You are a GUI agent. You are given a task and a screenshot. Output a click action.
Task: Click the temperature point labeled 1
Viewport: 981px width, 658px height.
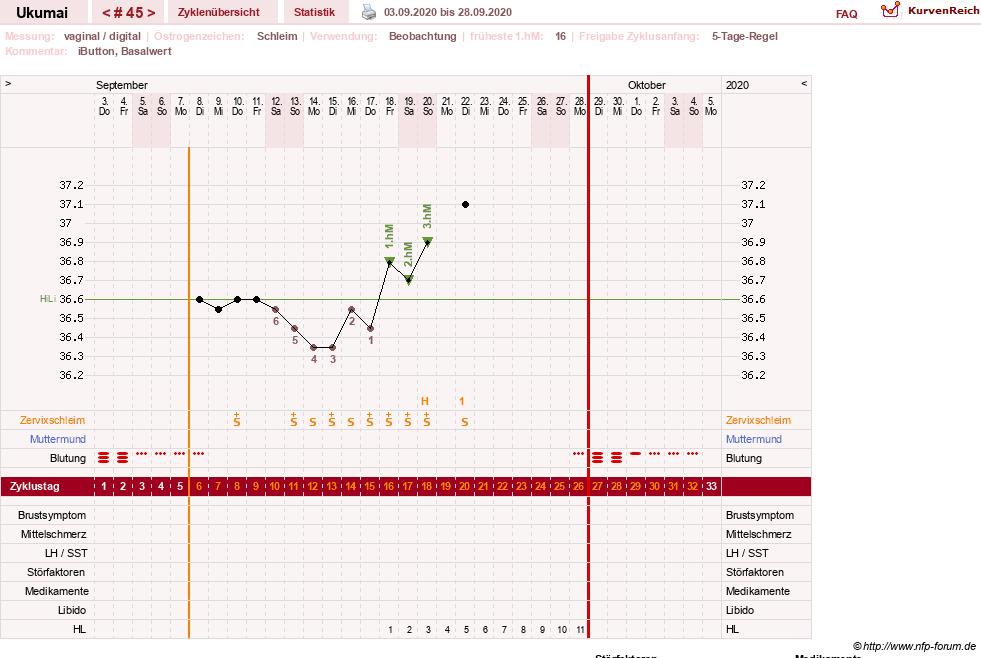370,328
